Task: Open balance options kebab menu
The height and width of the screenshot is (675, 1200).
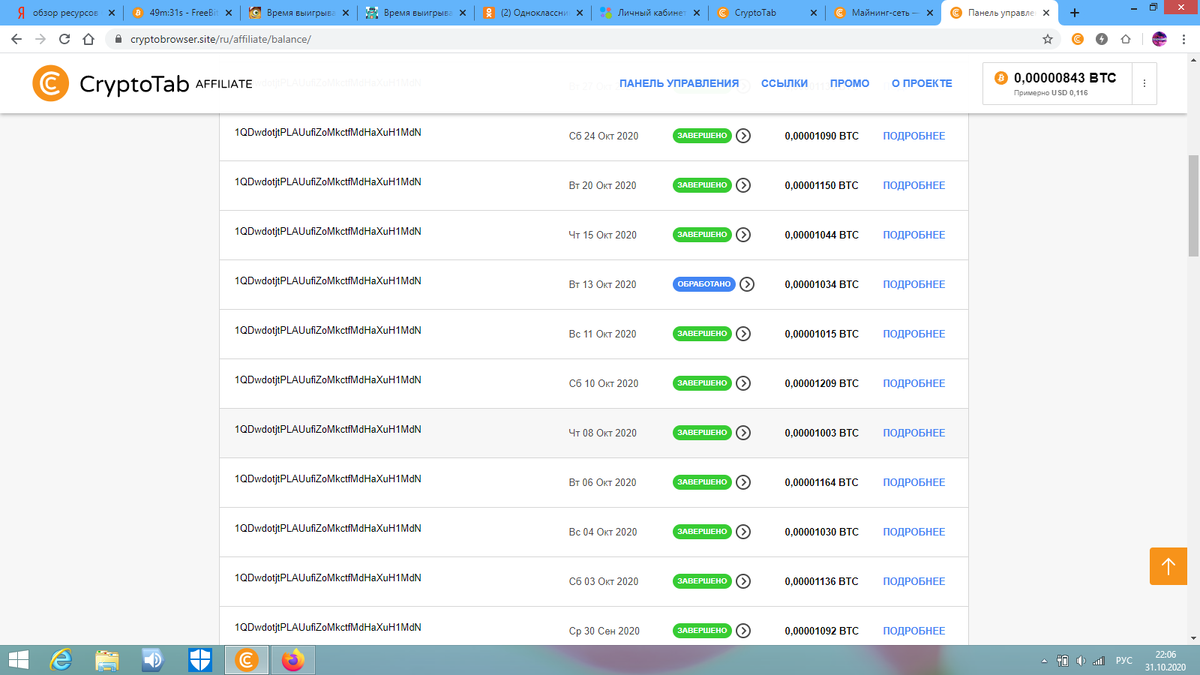Action: pos(1144,84)
